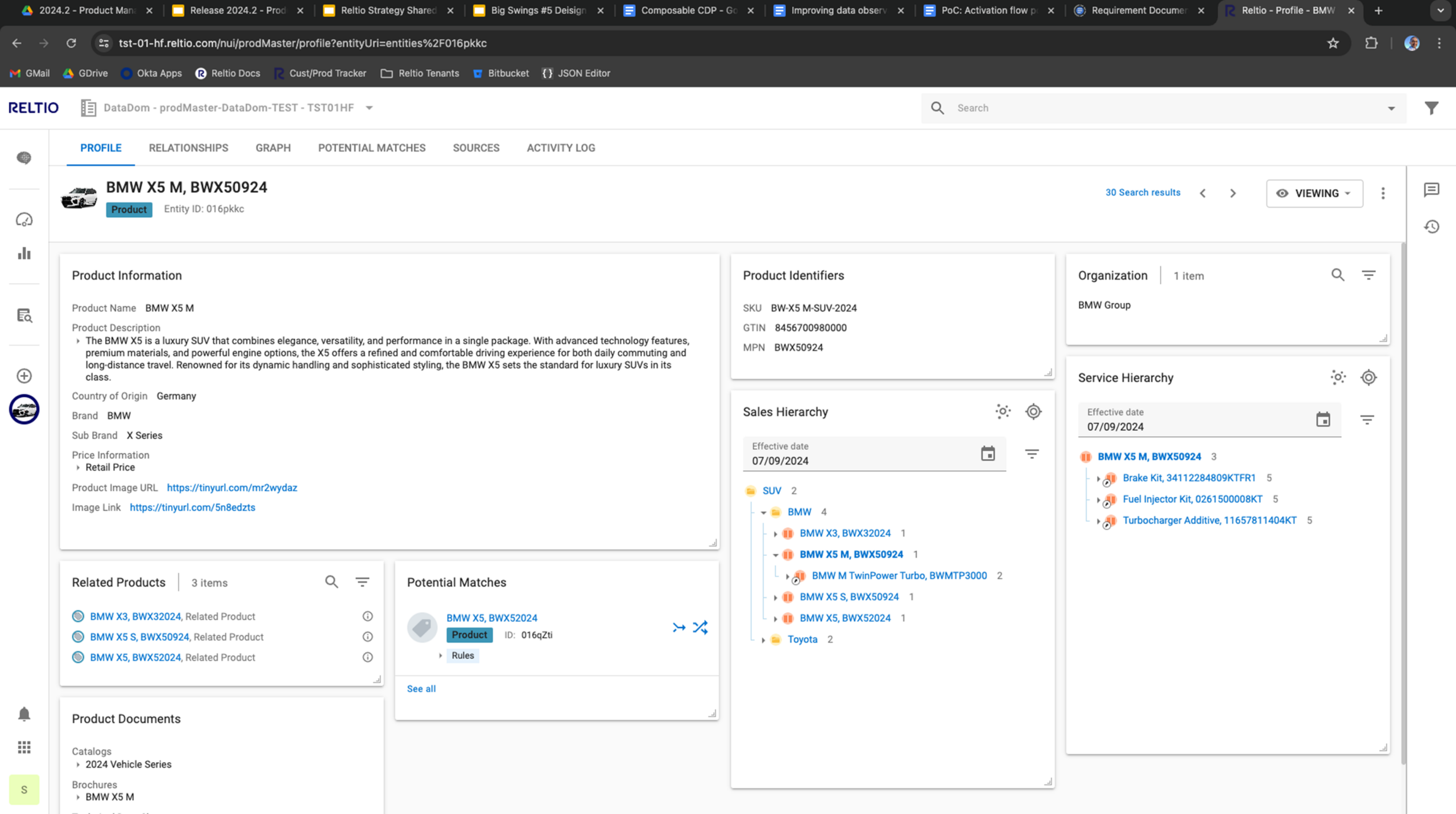The image size is (1456, 814).
Task: Open the advanced search filter funnel
Action: (1432, 108)
